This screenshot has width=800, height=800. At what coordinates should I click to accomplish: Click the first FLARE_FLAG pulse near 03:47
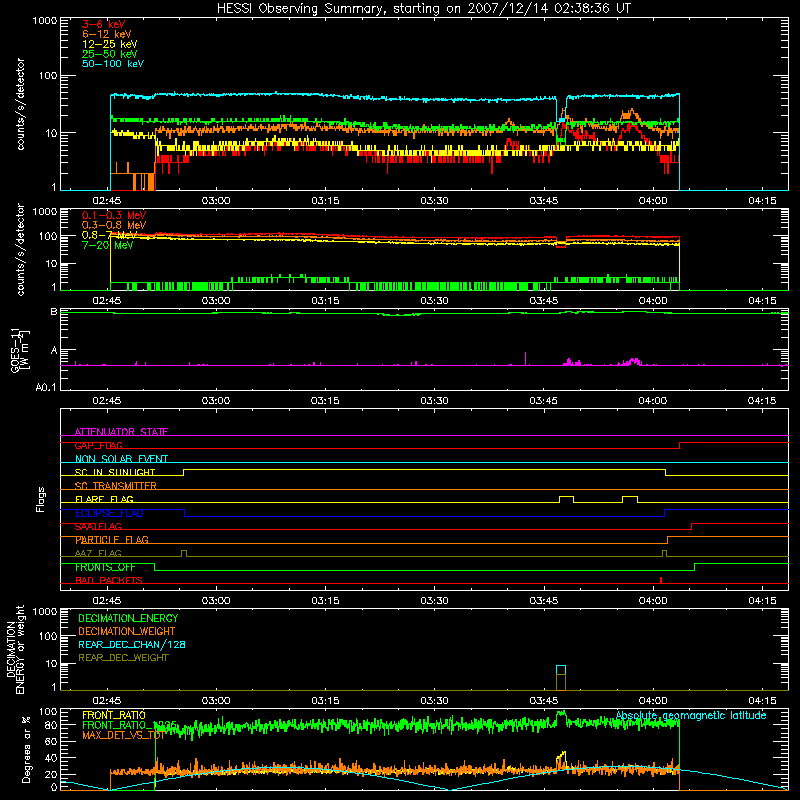pos(566,499)
